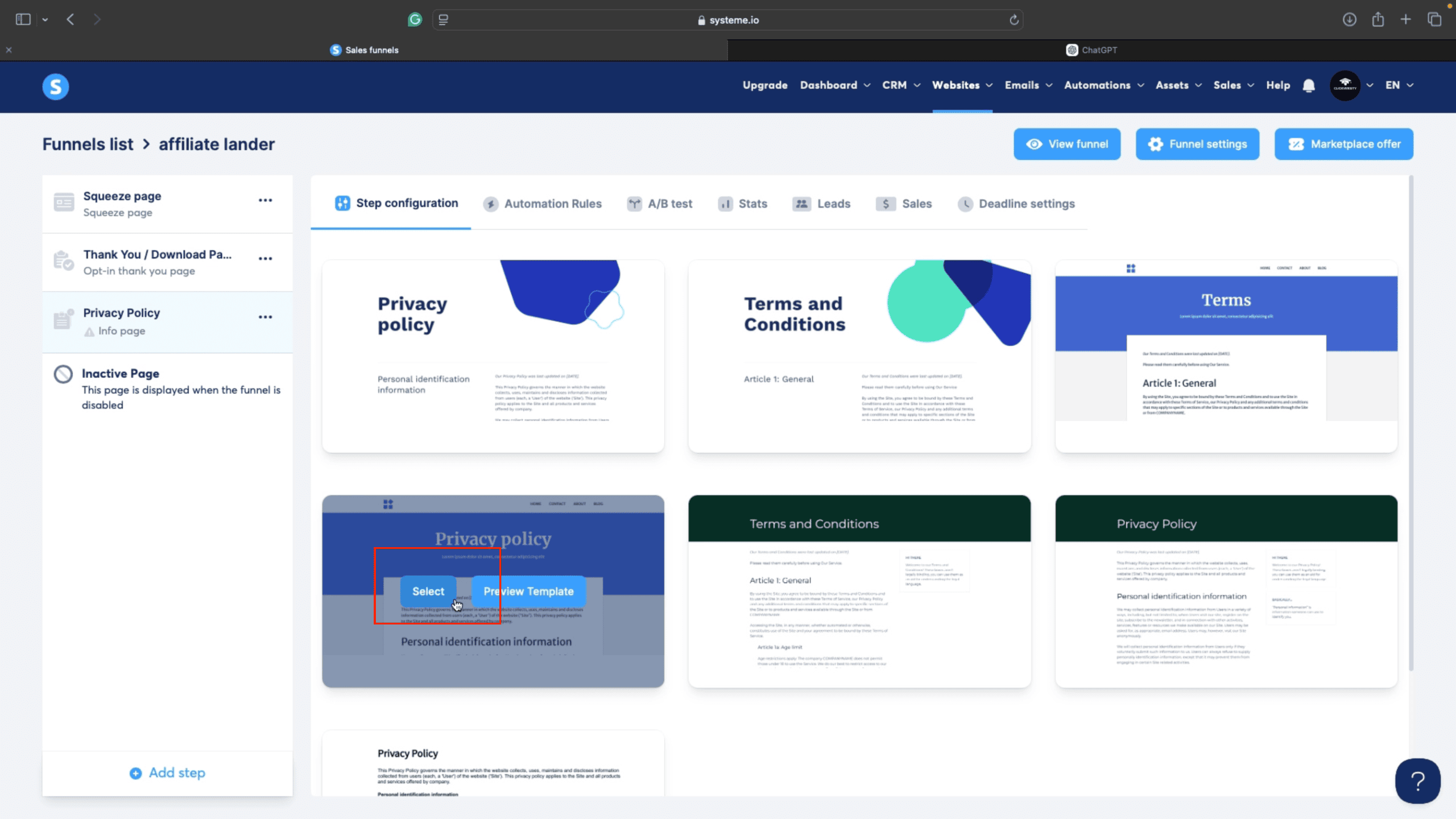Expand the Automations dropdown
1456x819 pixels.
[1103, 85]
